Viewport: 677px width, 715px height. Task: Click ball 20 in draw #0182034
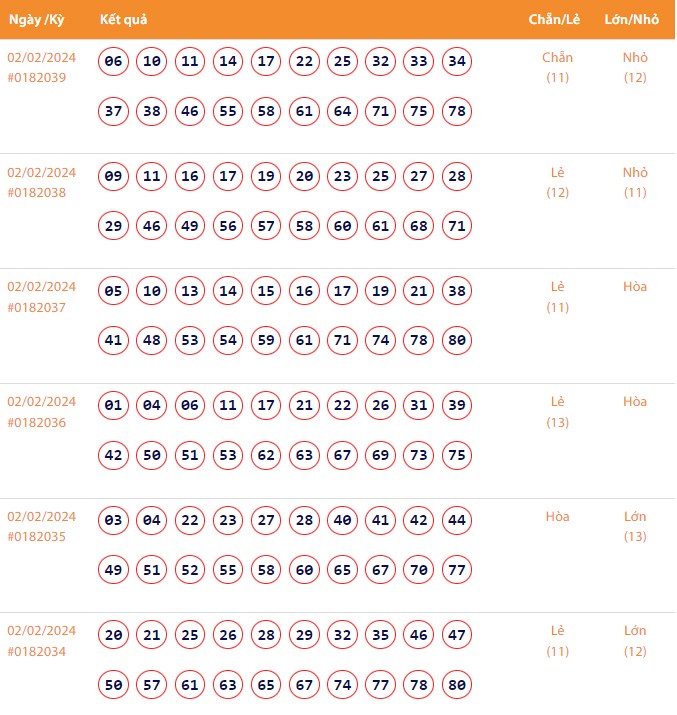pos(114,635)
